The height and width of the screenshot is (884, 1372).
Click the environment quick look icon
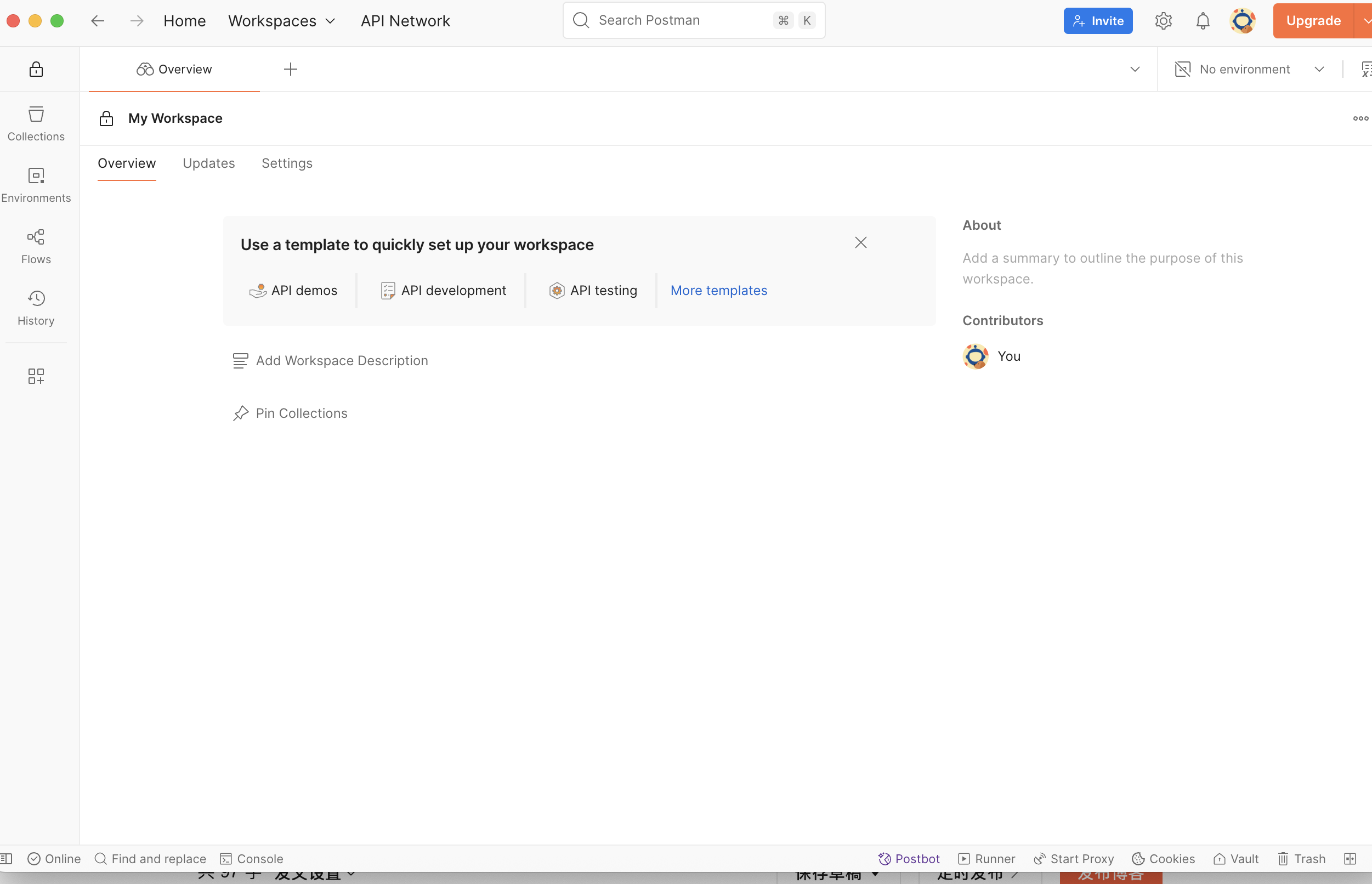pyautogui.click(x=1367, y=69)
